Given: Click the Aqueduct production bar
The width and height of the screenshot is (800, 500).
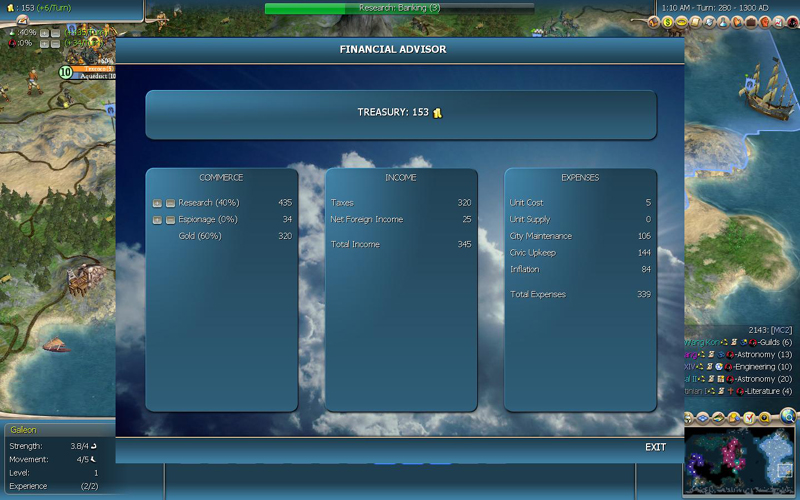Looking at the screenshot, I should (93, 76).
